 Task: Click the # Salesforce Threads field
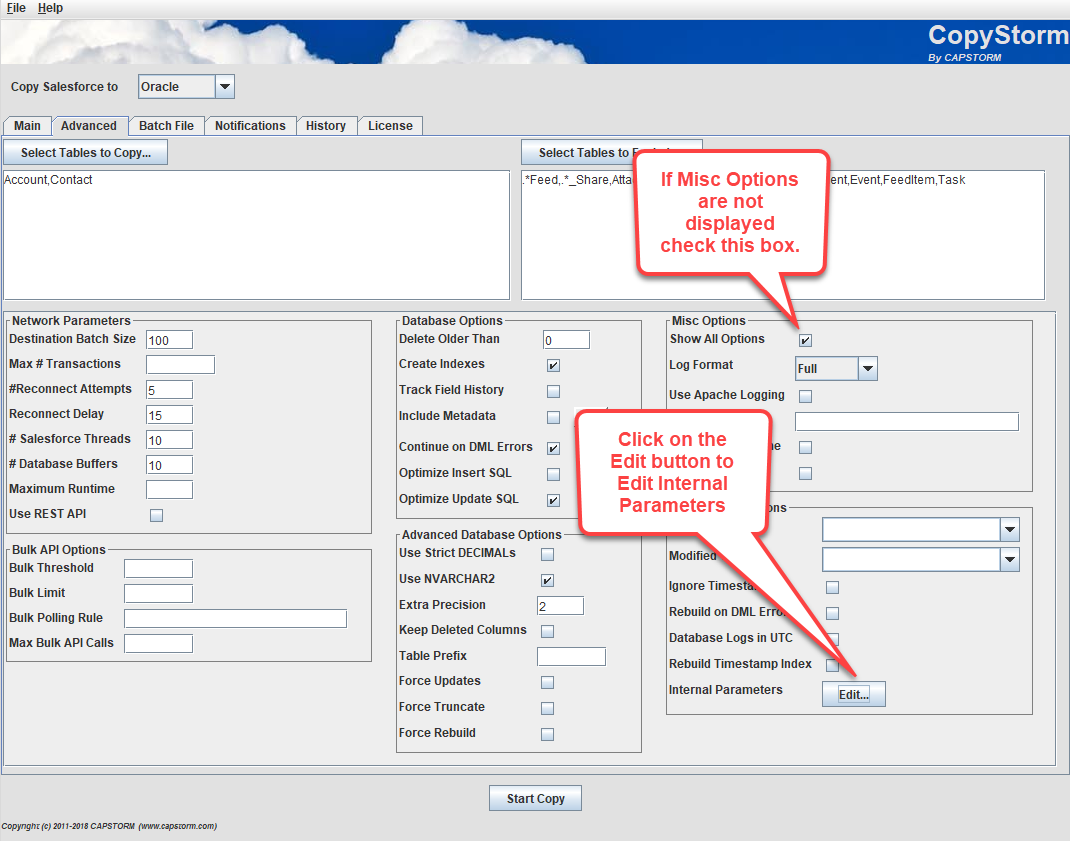169,440
